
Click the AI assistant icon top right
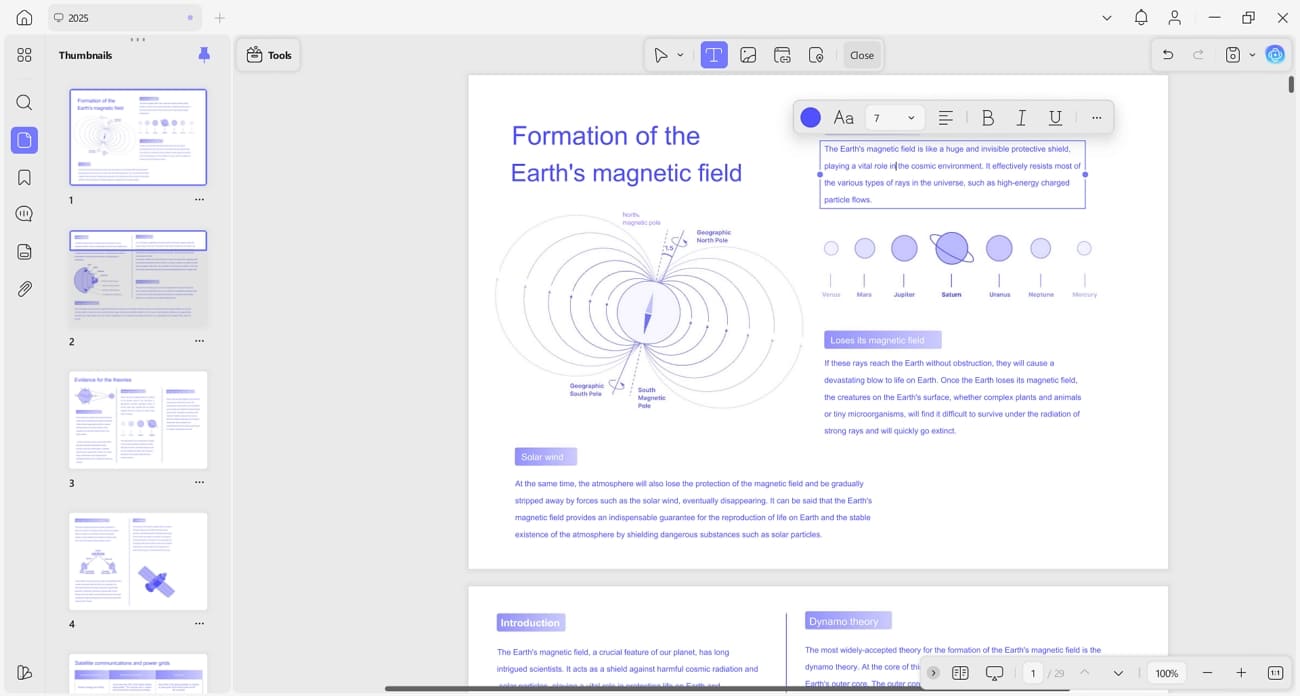coord(1275,55)
